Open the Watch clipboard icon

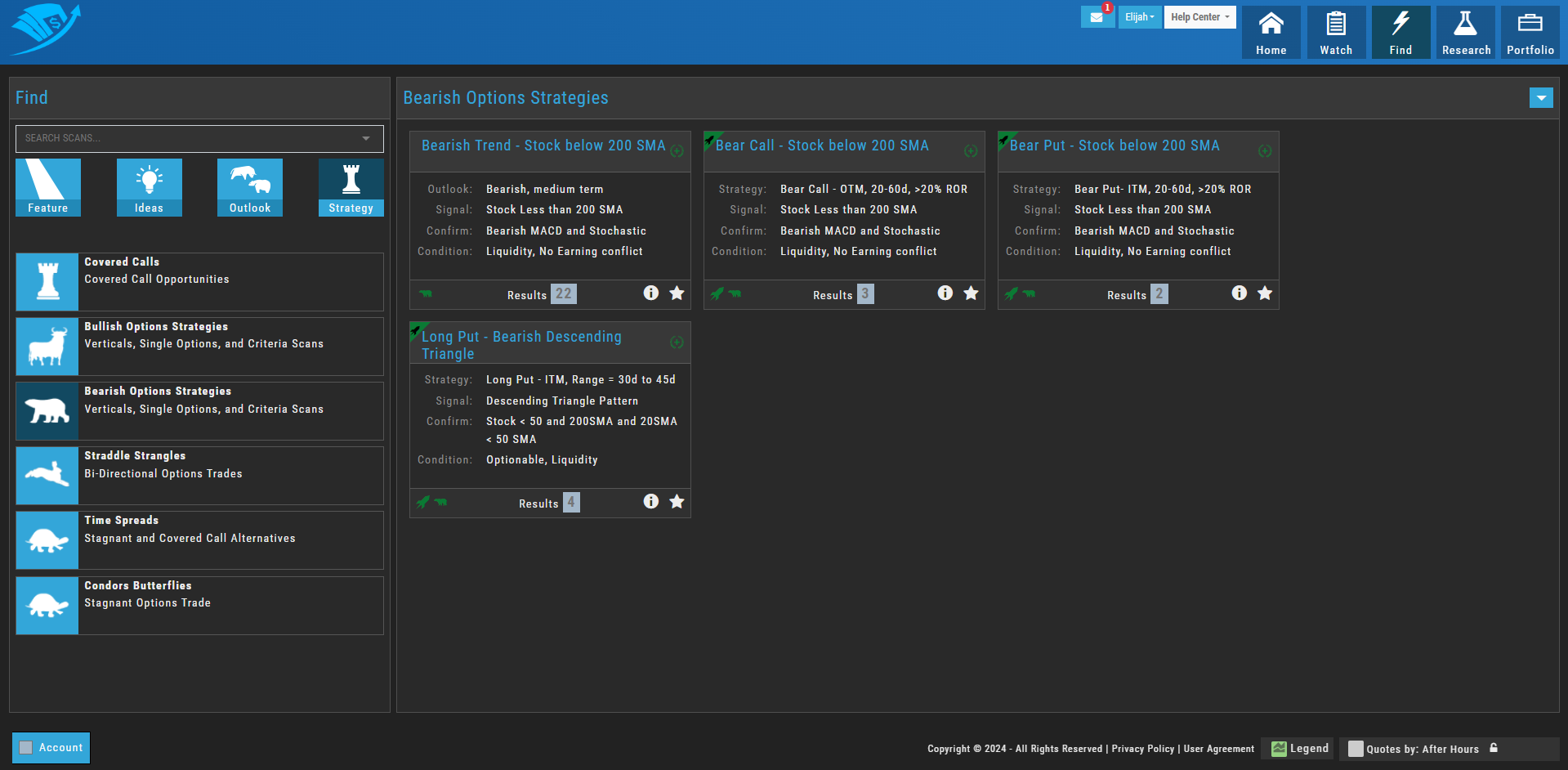[1336, 33]
